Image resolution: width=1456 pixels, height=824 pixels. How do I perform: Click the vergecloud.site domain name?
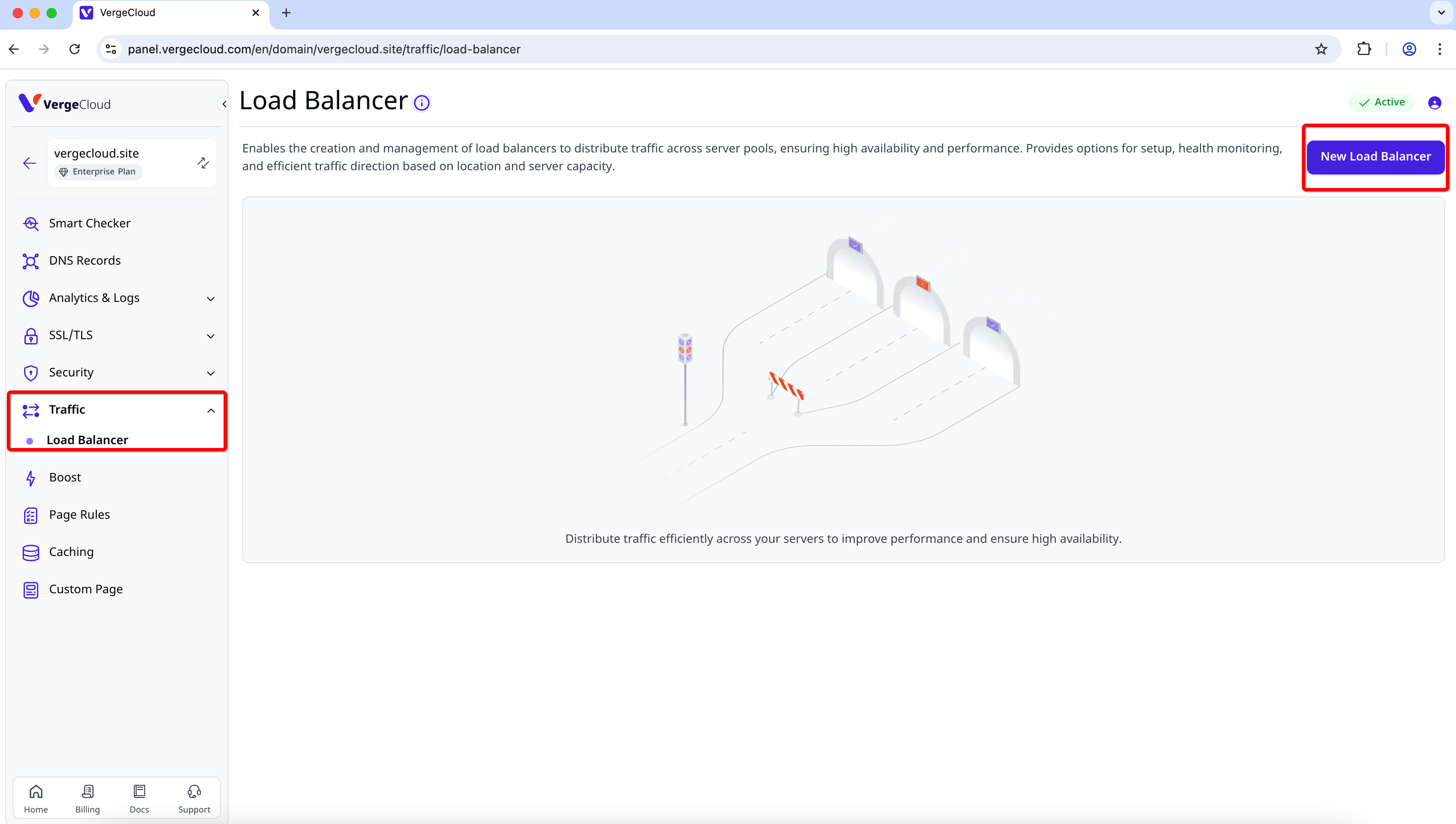pyautogui.click(x=96, y=153)
